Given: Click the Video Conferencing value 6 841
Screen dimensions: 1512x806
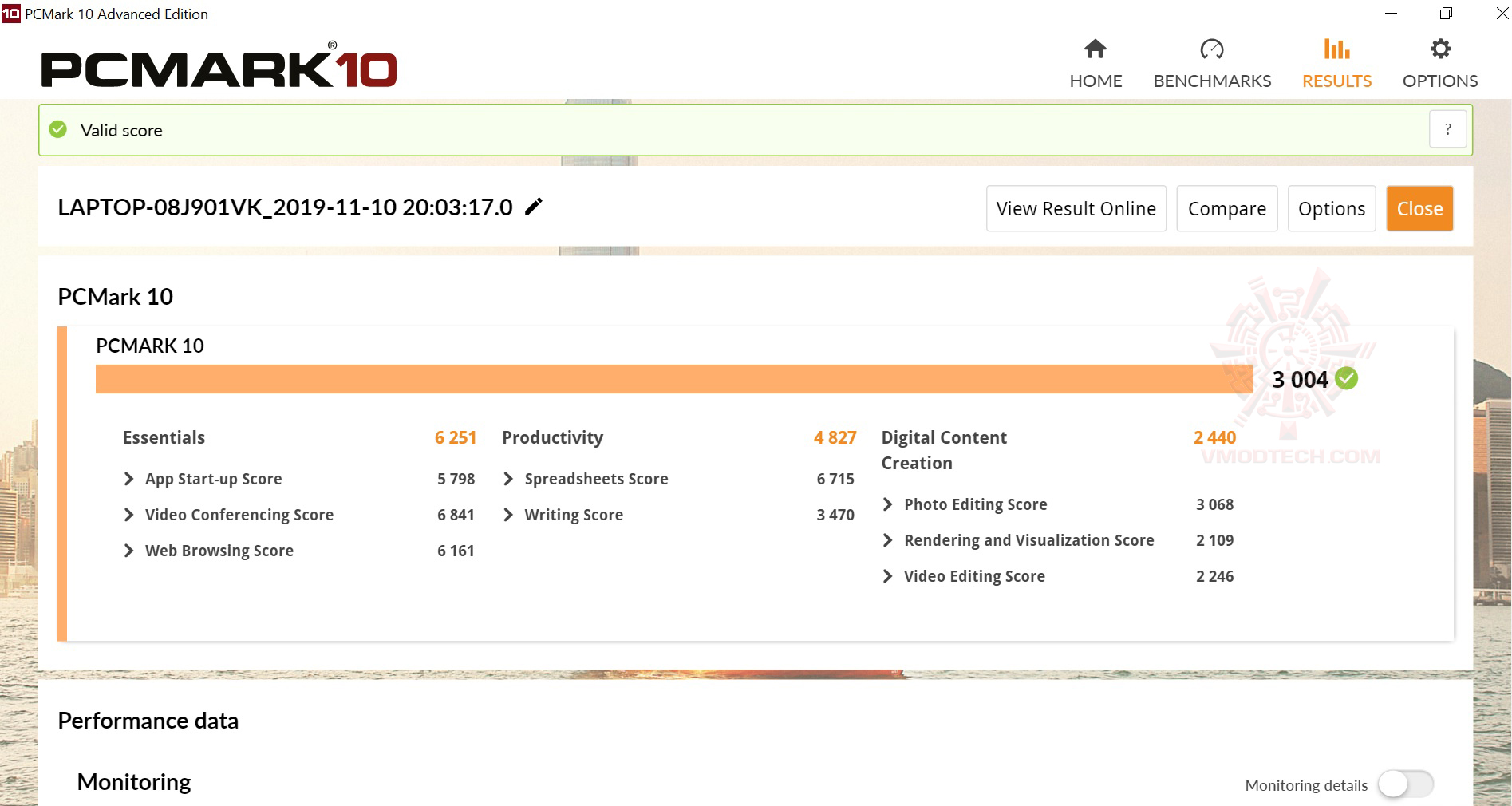Looking at the screenshot, I should (x=456, y=515).
